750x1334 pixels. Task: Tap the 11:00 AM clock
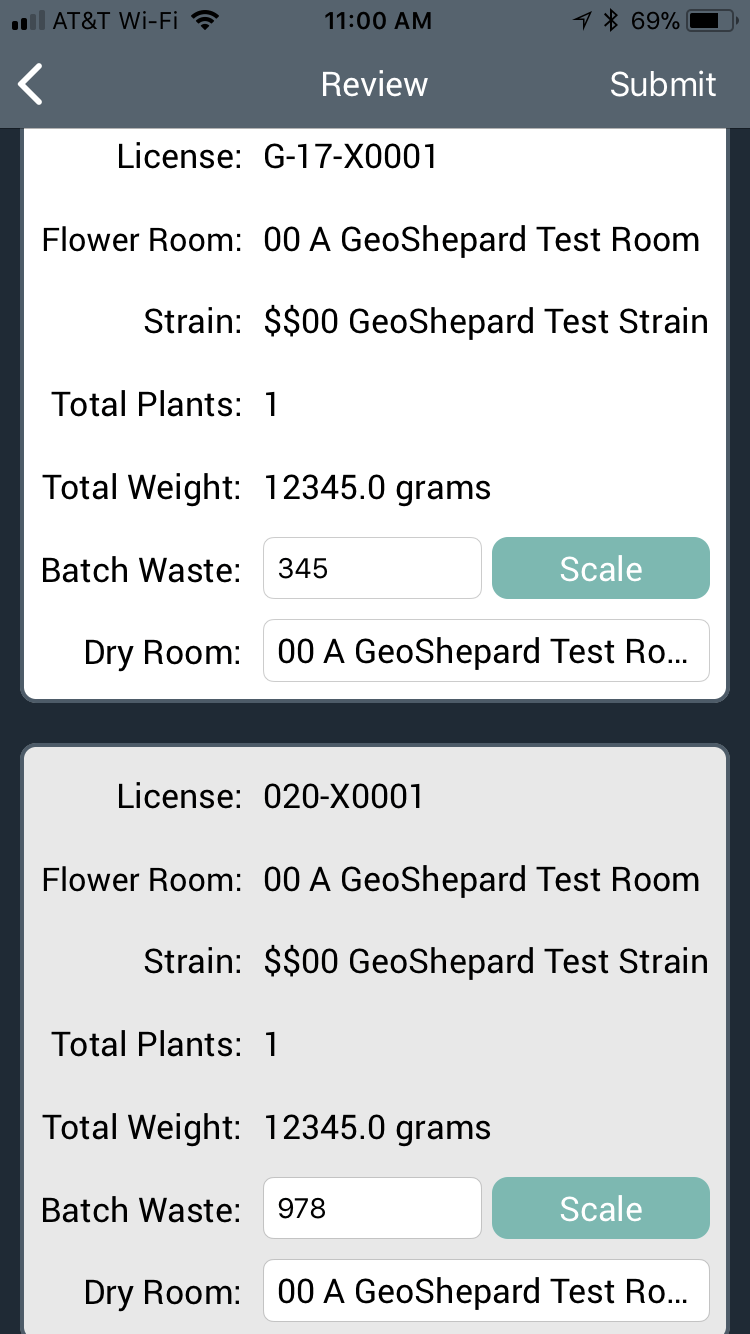(x=378, y=21)
